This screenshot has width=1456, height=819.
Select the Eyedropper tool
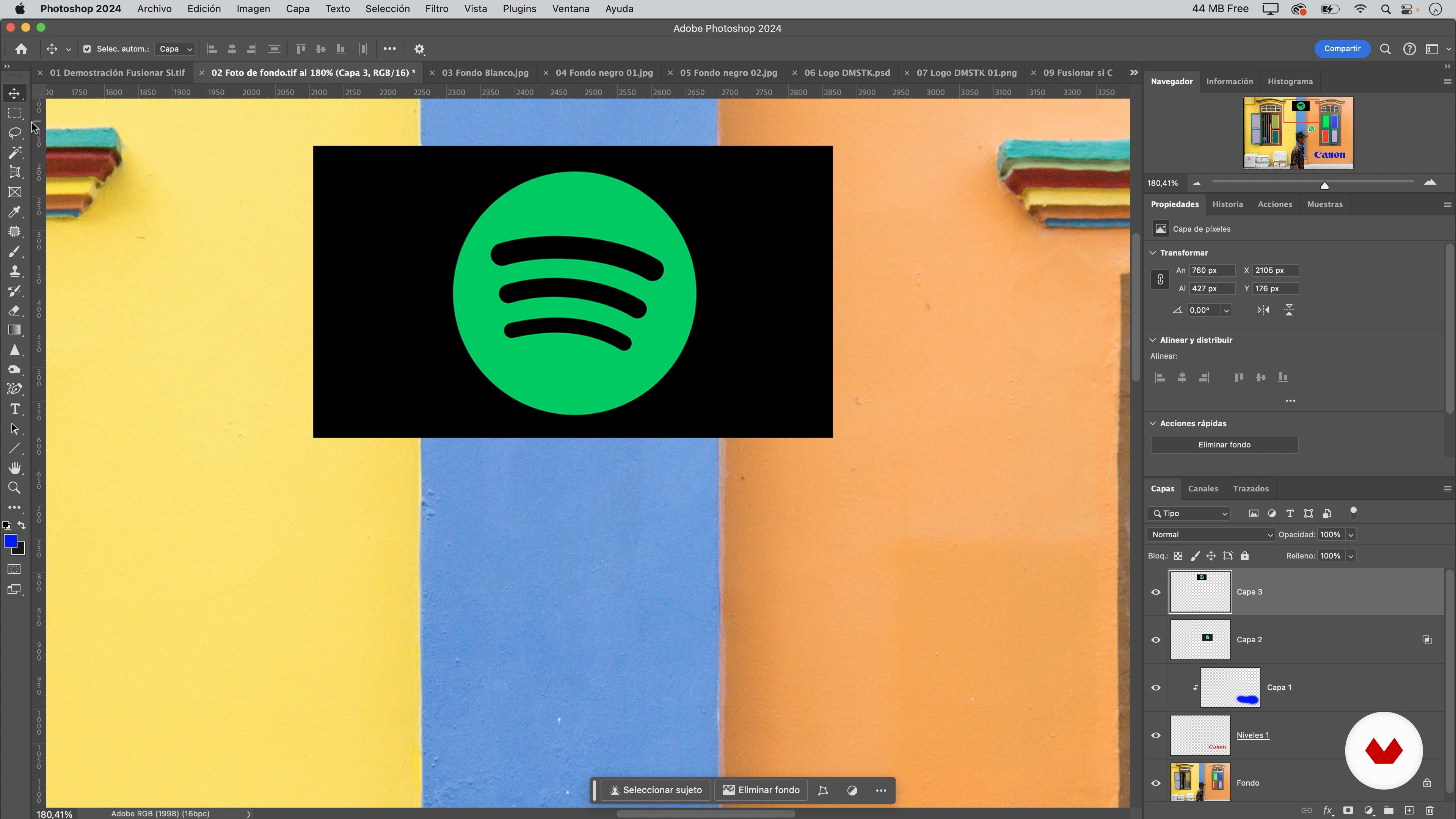(x=15, y=212)
